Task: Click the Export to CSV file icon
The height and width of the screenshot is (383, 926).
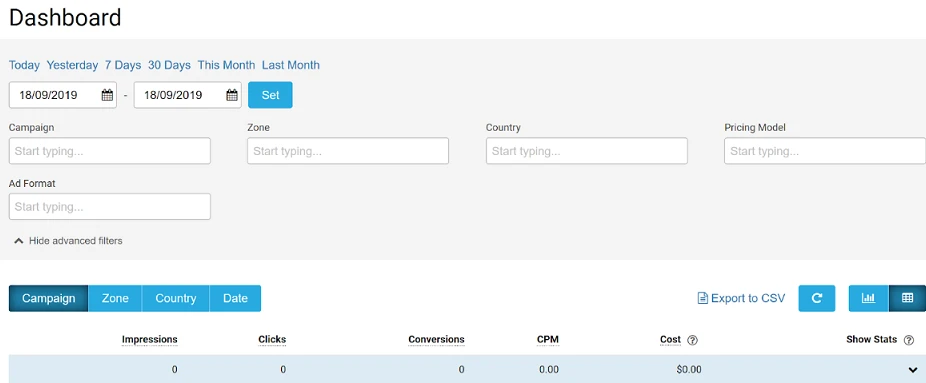Action: 703,298
